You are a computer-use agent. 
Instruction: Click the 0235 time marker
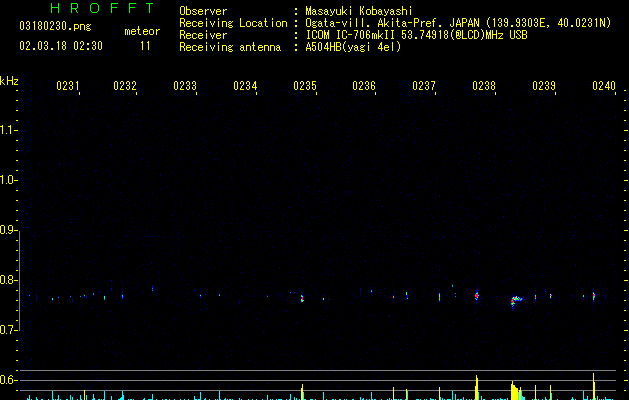tap(305, 86)
